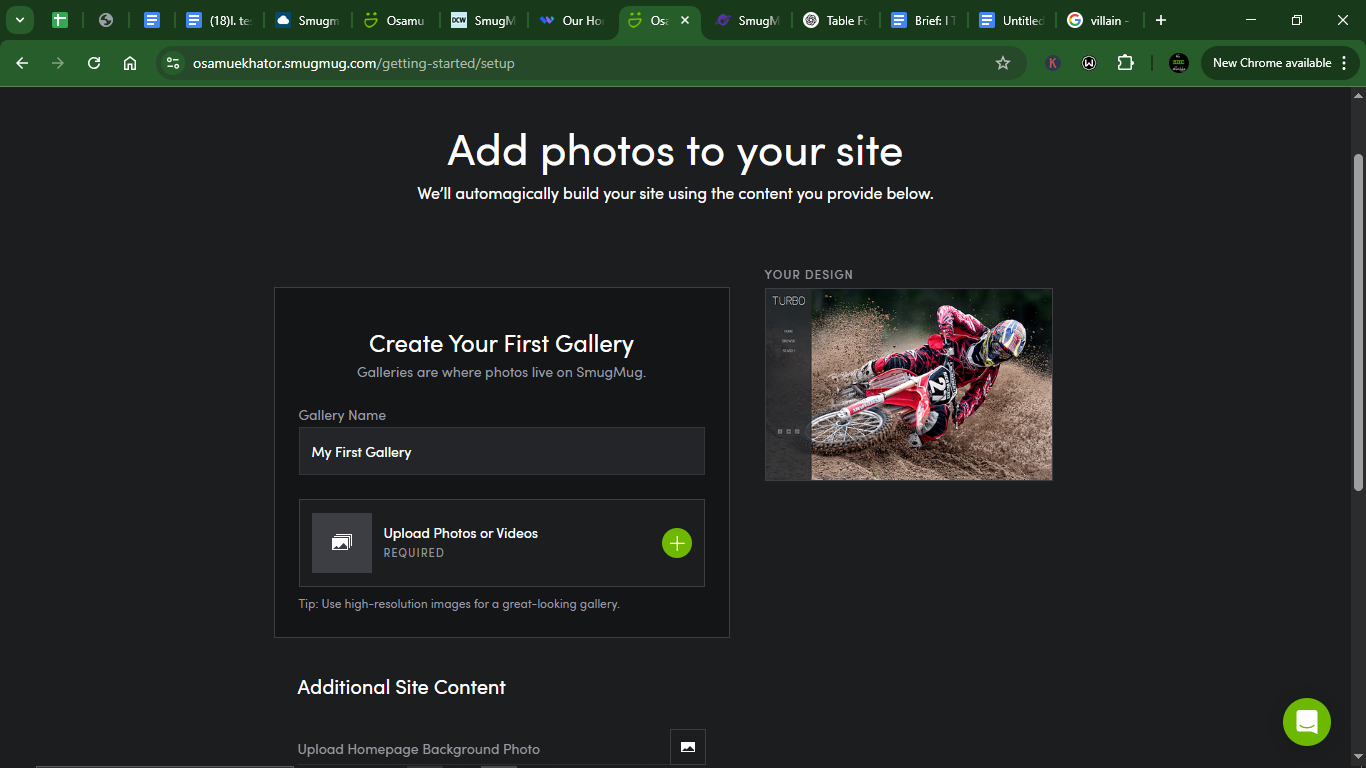The width and height of the screenshot is (1366, 768).
Task: Open the Extensions puzzle icon
Action: pos(1125,63)
